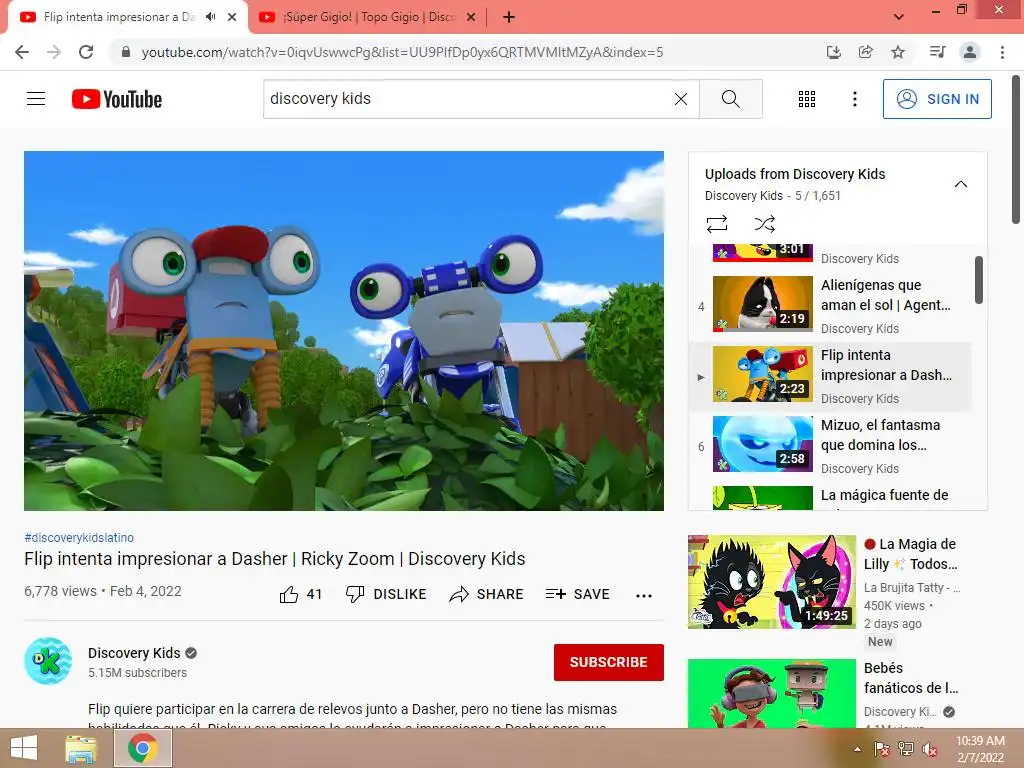Click the Sign In button

[936, 99]
